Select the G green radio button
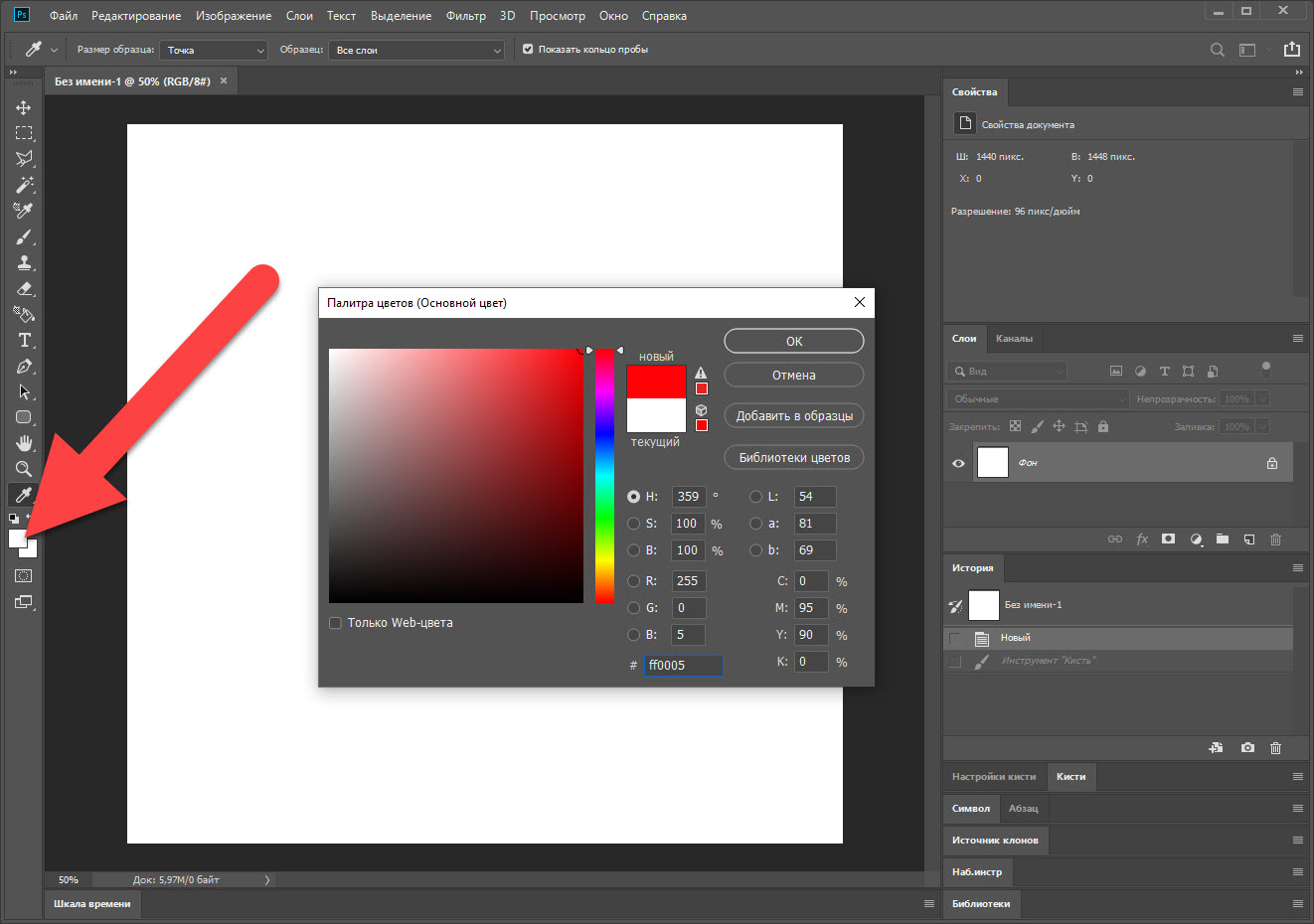 634,608
